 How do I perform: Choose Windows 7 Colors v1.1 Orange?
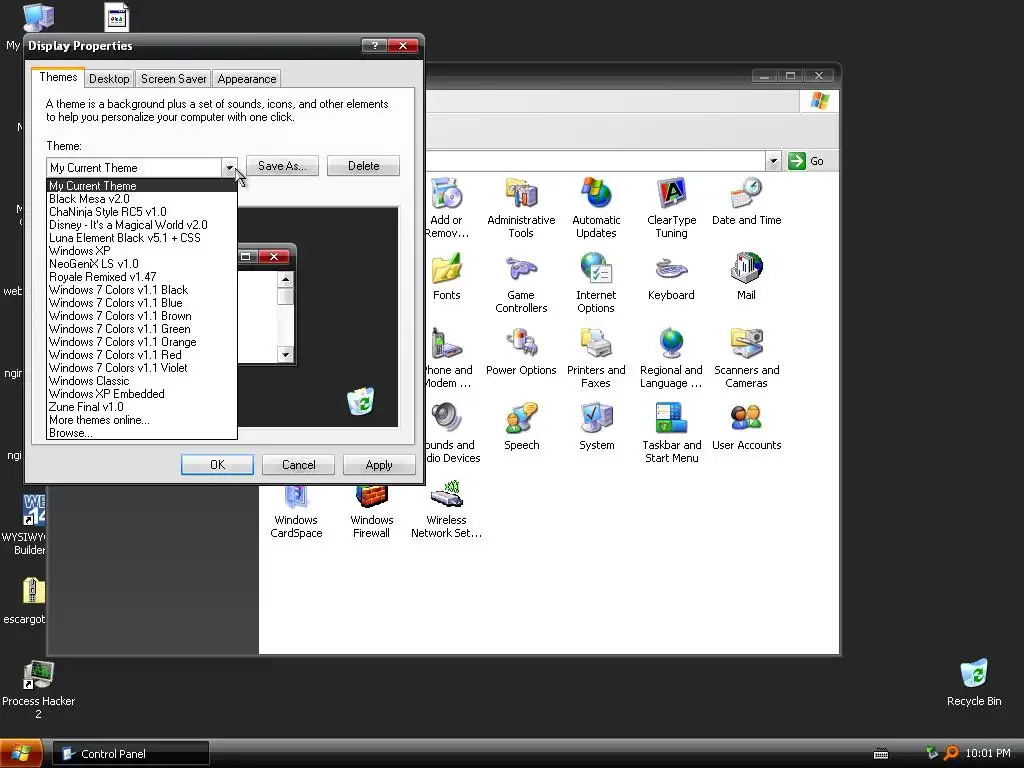click(142, 342)
